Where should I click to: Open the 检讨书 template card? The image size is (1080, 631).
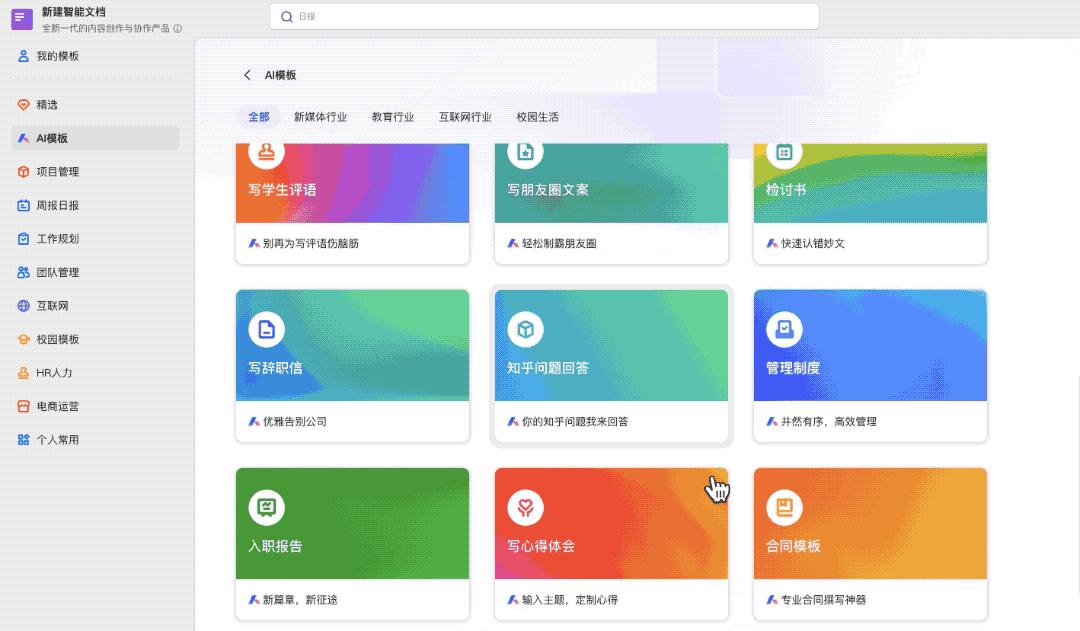pos(871,203)
